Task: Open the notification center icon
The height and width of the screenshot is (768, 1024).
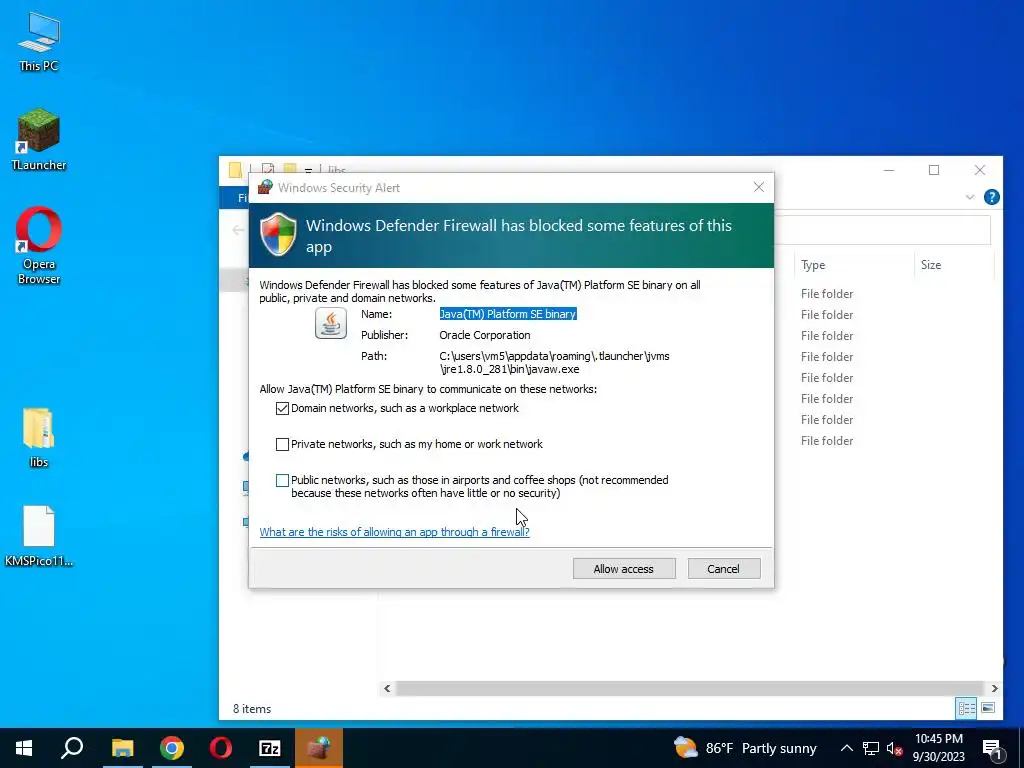Action: (x=992, y=748)
